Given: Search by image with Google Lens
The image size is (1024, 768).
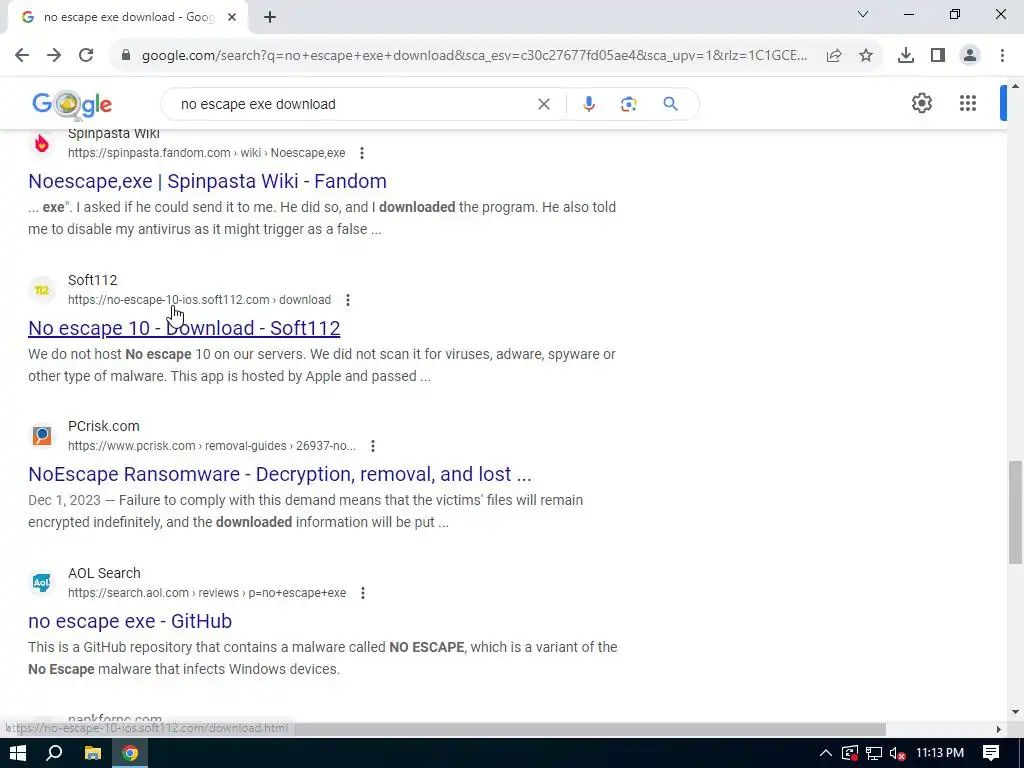Looking at the screenshot, I should coord(628,104).
